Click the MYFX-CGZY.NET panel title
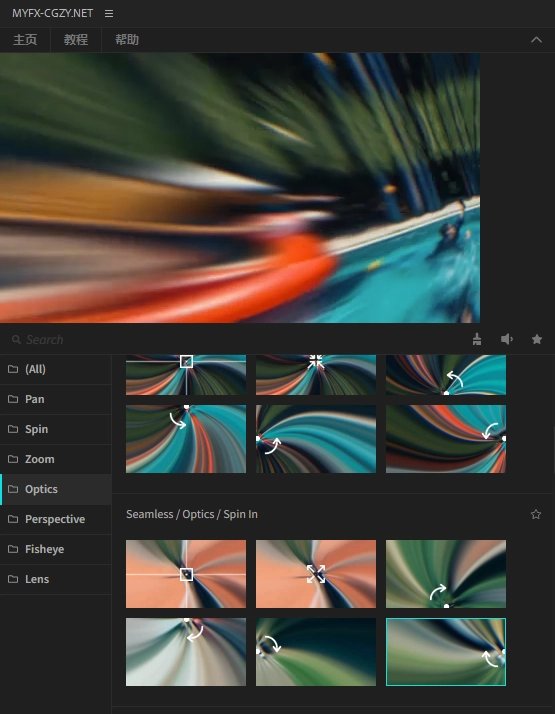Screen dimensions: 555x714 (x=52, y=13)
